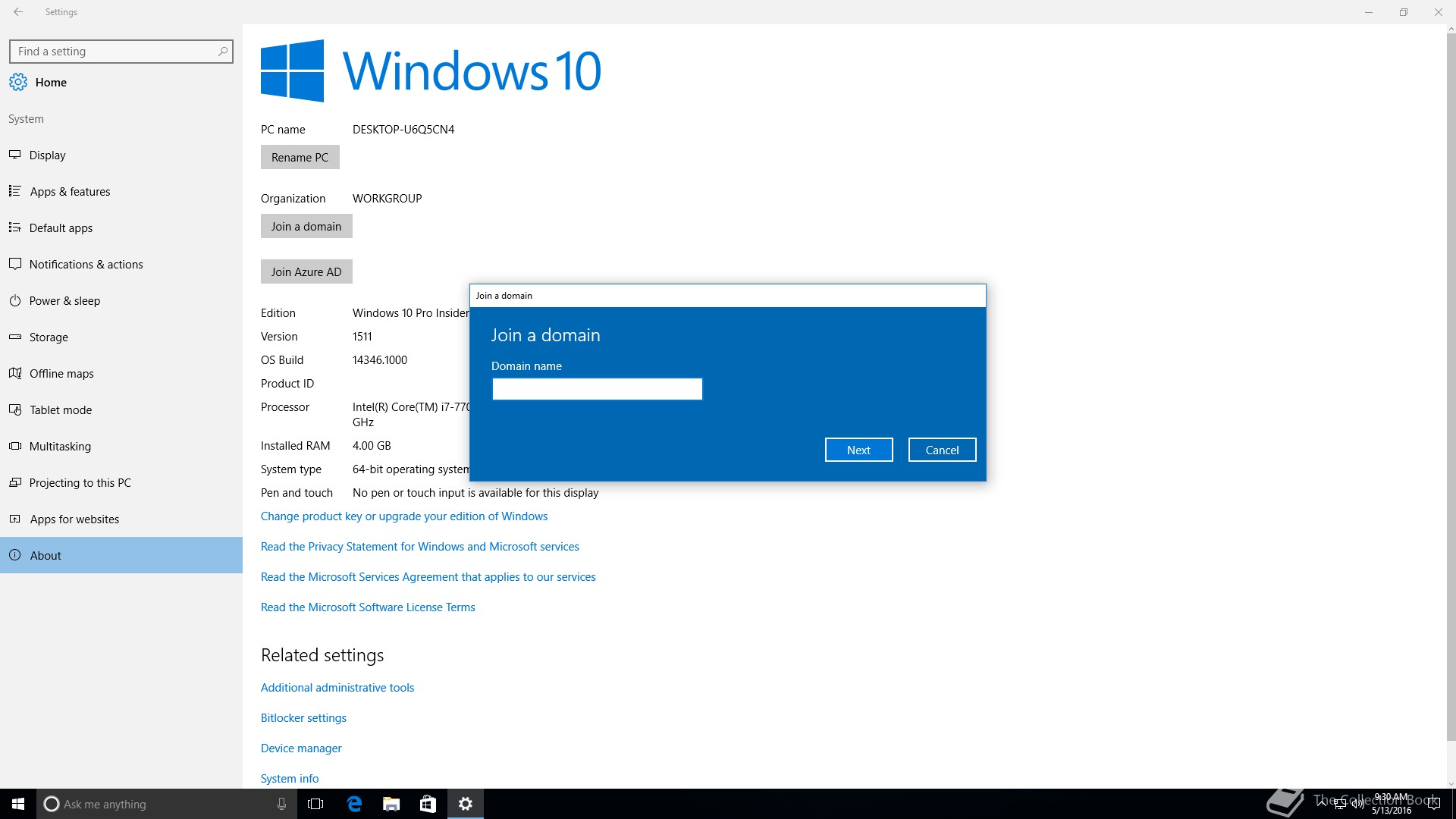1456x819 pixels.
Task: Click the Projecting to this PC icon
Action: click(14, 482)
